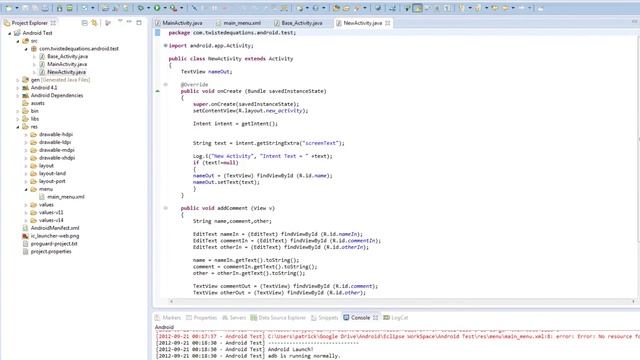
Task: Select Base_Activity.java in the project tree
Action: click(x=64, y=56)
